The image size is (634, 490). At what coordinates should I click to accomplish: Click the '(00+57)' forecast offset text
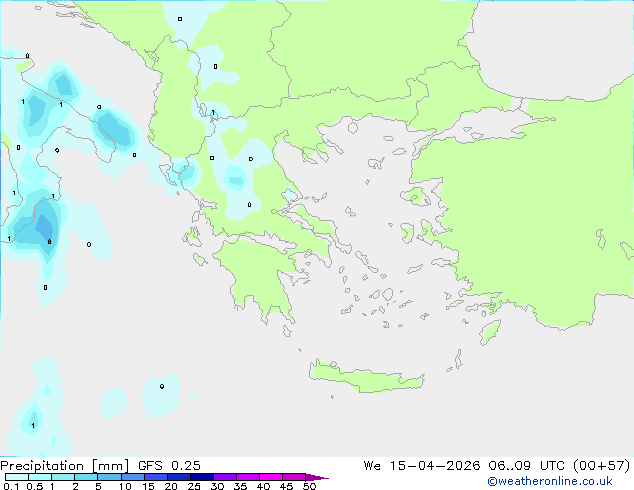pos(602,466)
